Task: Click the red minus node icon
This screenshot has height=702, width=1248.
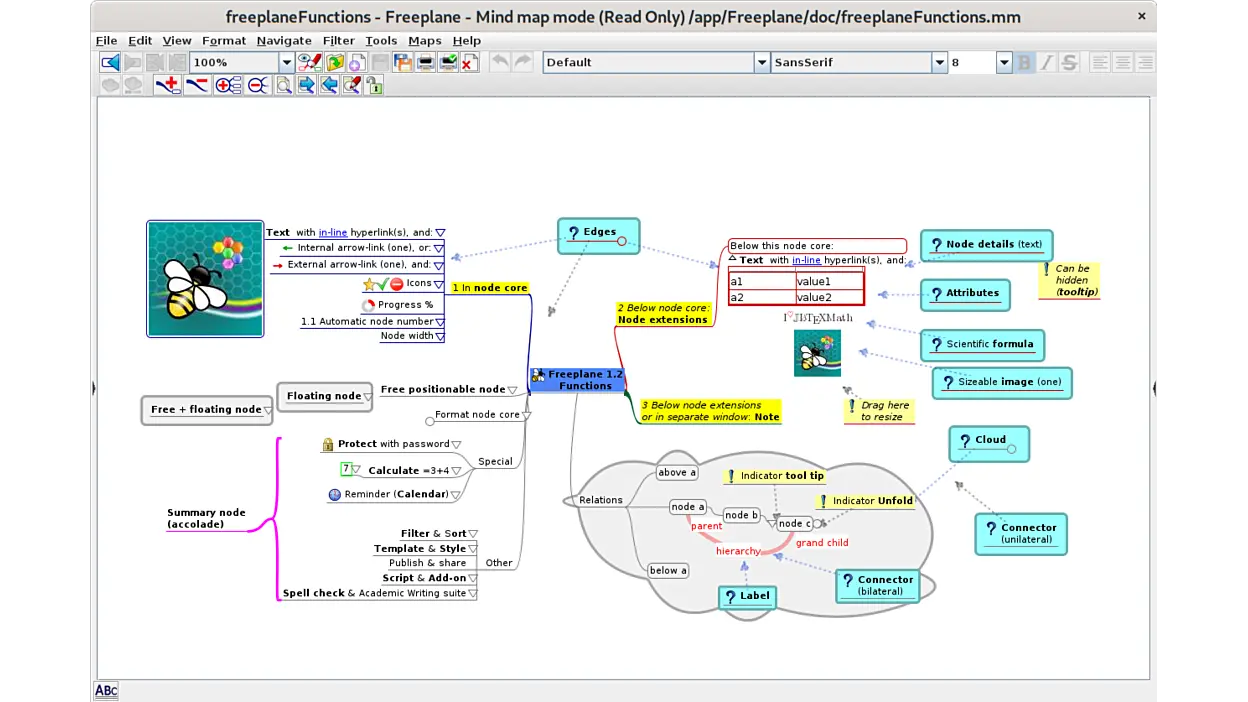Action: [x=197, y=85]
